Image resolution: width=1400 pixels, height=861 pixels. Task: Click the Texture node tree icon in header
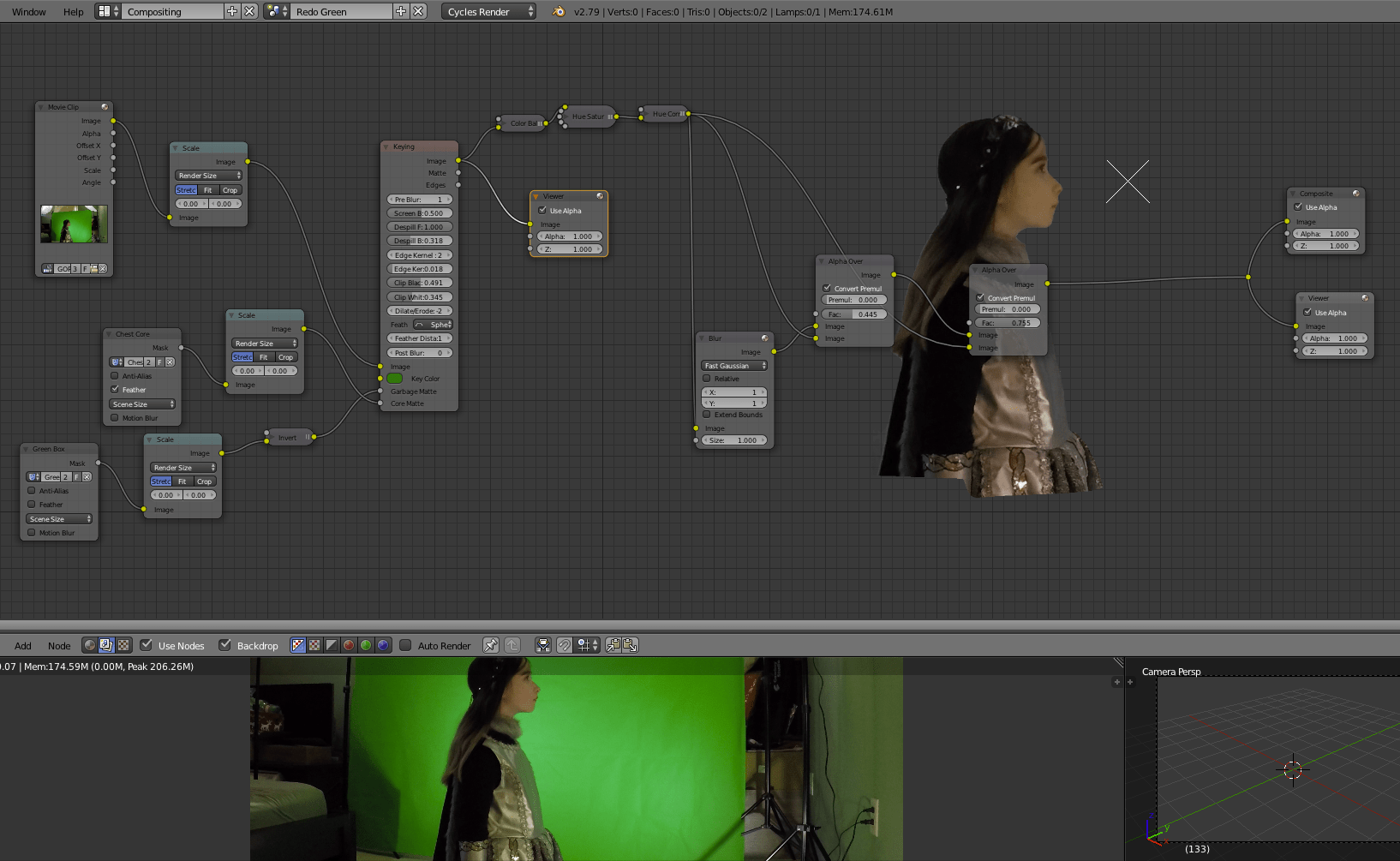(x=123, y=645)
